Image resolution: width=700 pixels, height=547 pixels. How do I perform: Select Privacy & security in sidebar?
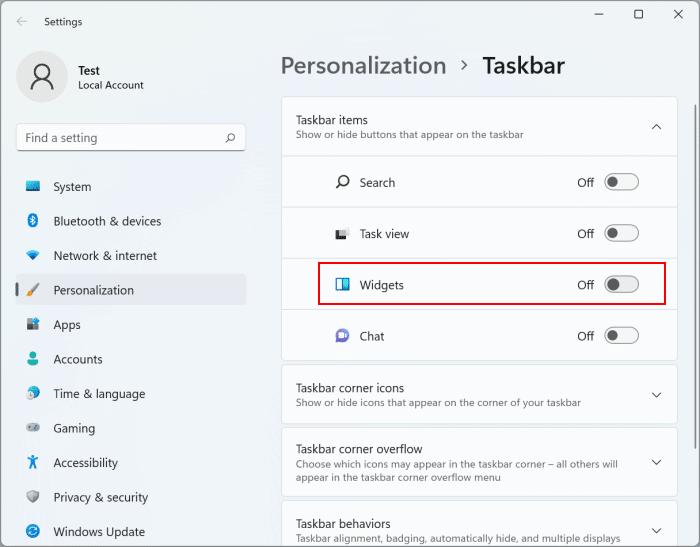[x=100, y=497]
